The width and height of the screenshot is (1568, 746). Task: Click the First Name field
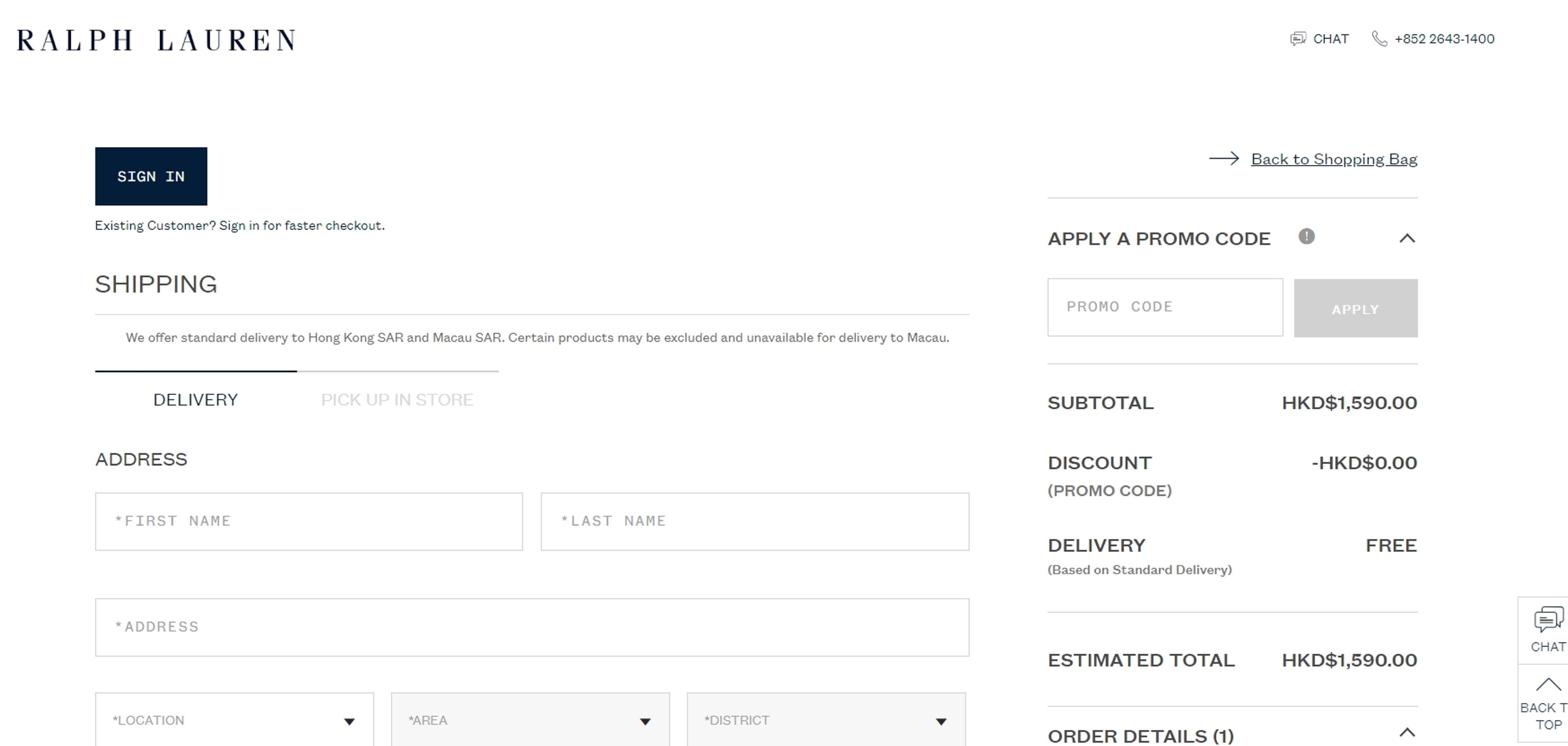point(309,521)
